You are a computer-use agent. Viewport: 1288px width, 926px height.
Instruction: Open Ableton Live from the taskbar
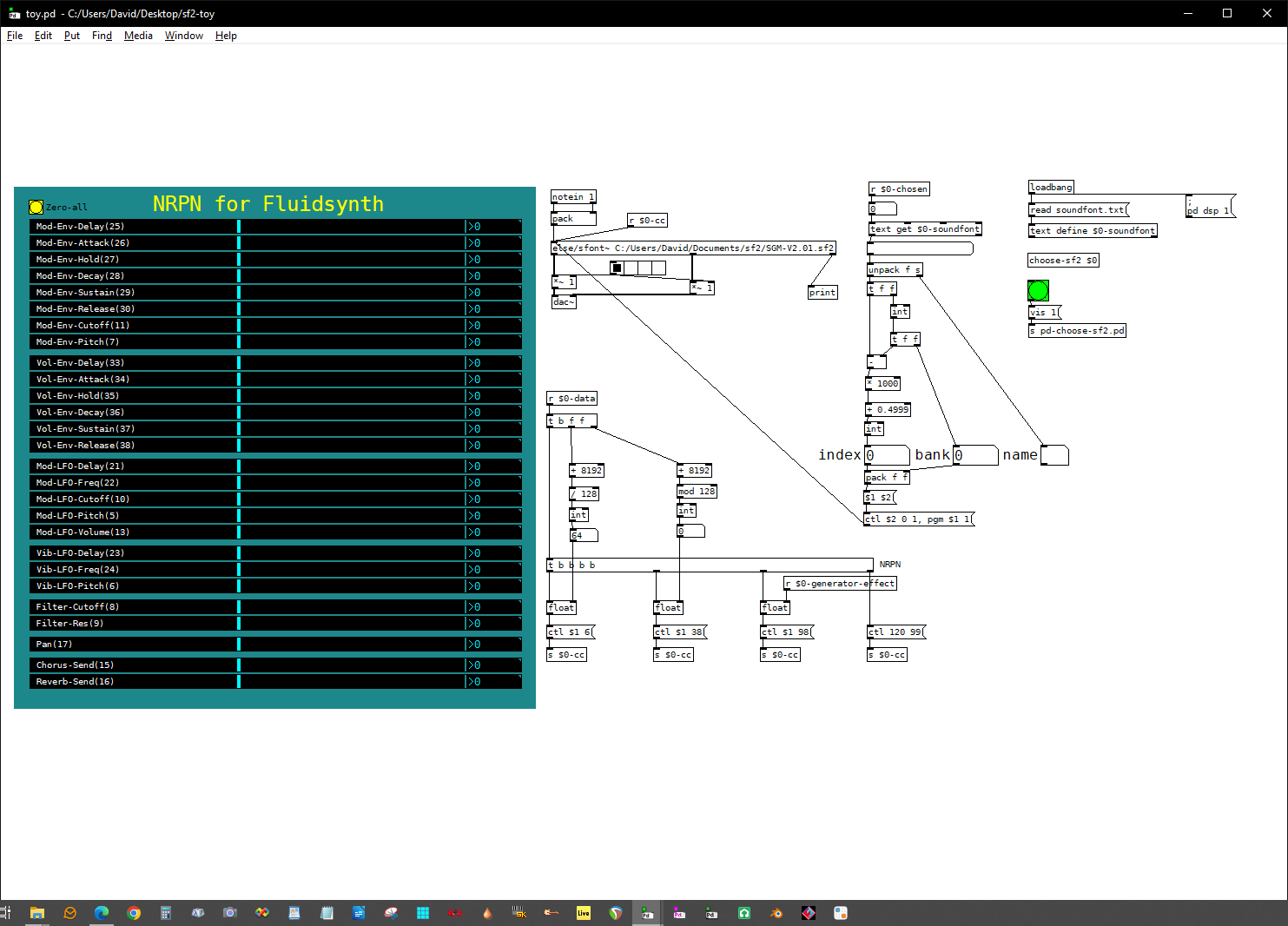click(x=584, y=913)
